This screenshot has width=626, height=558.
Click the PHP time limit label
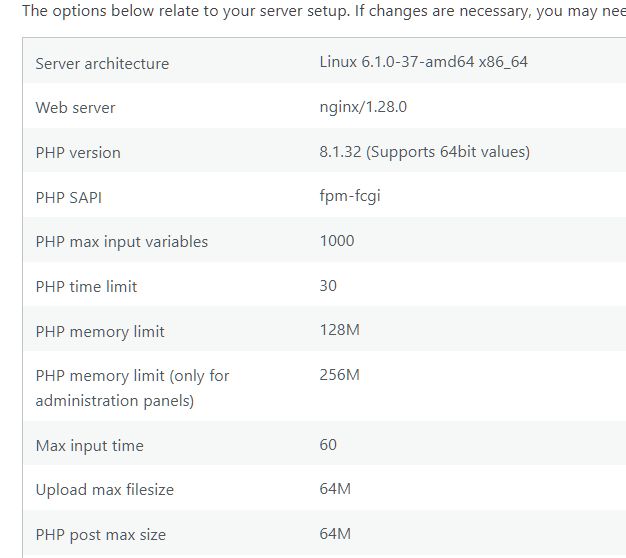click(86, 287)
